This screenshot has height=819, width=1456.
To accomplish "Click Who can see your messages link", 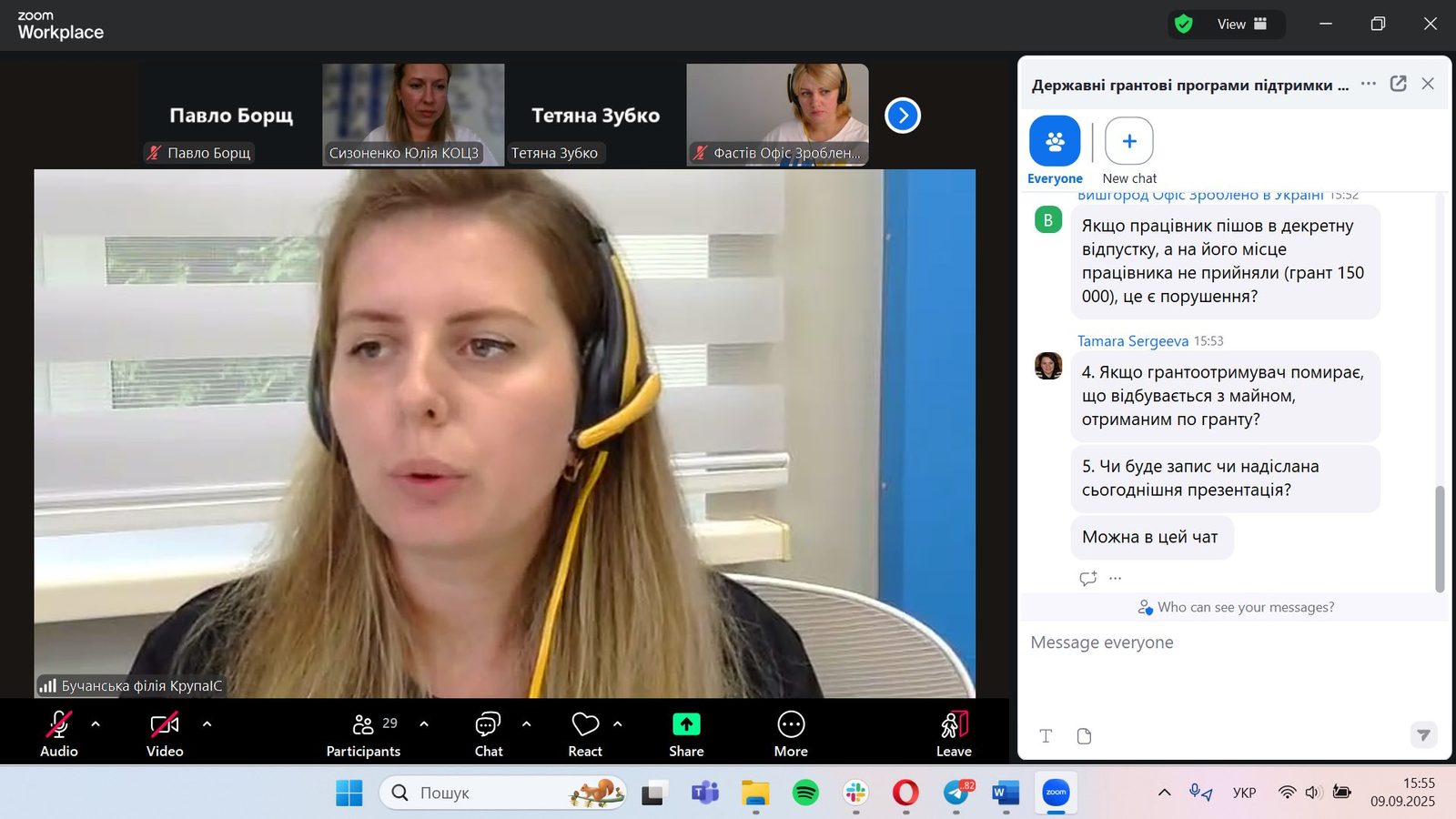I will pyautogui.click(x=1236, y=607).
